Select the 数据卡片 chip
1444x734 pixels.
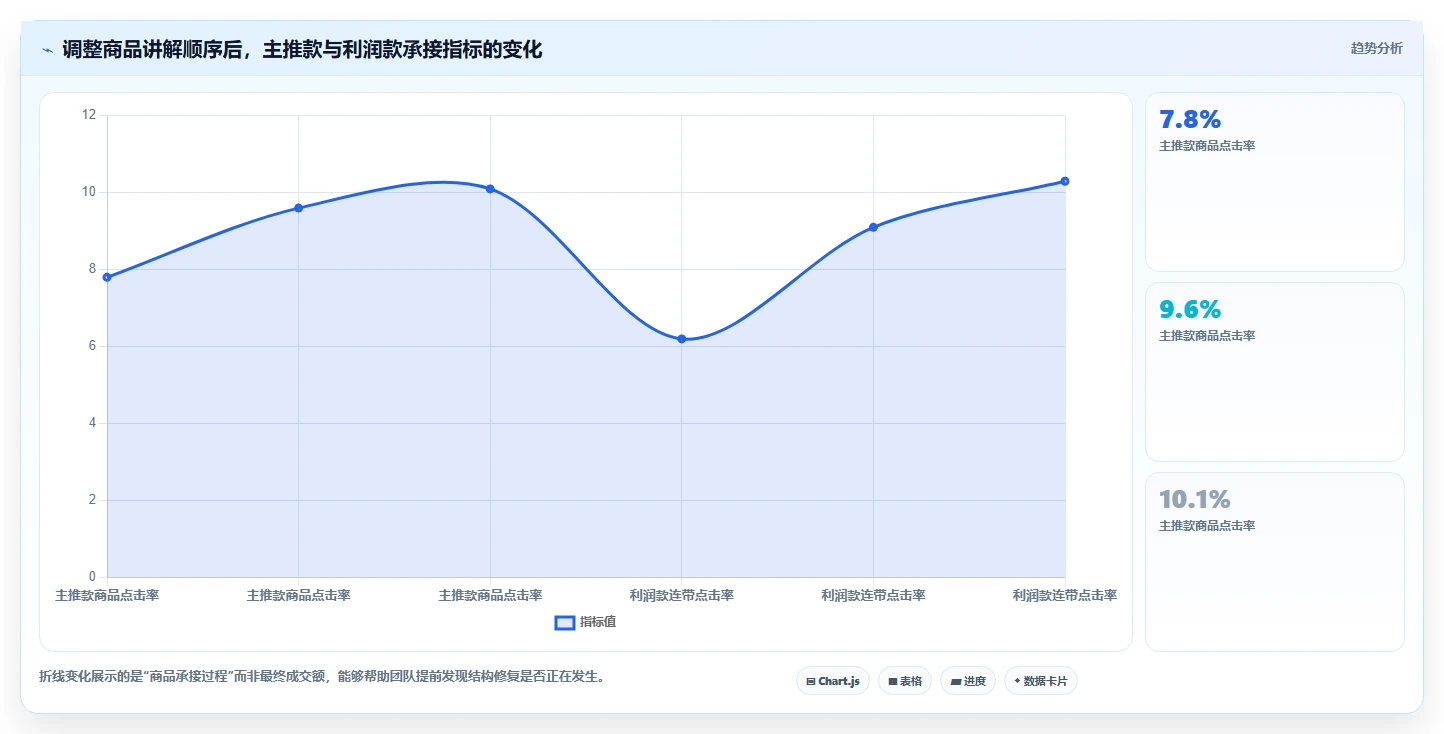pos(1041,681)
